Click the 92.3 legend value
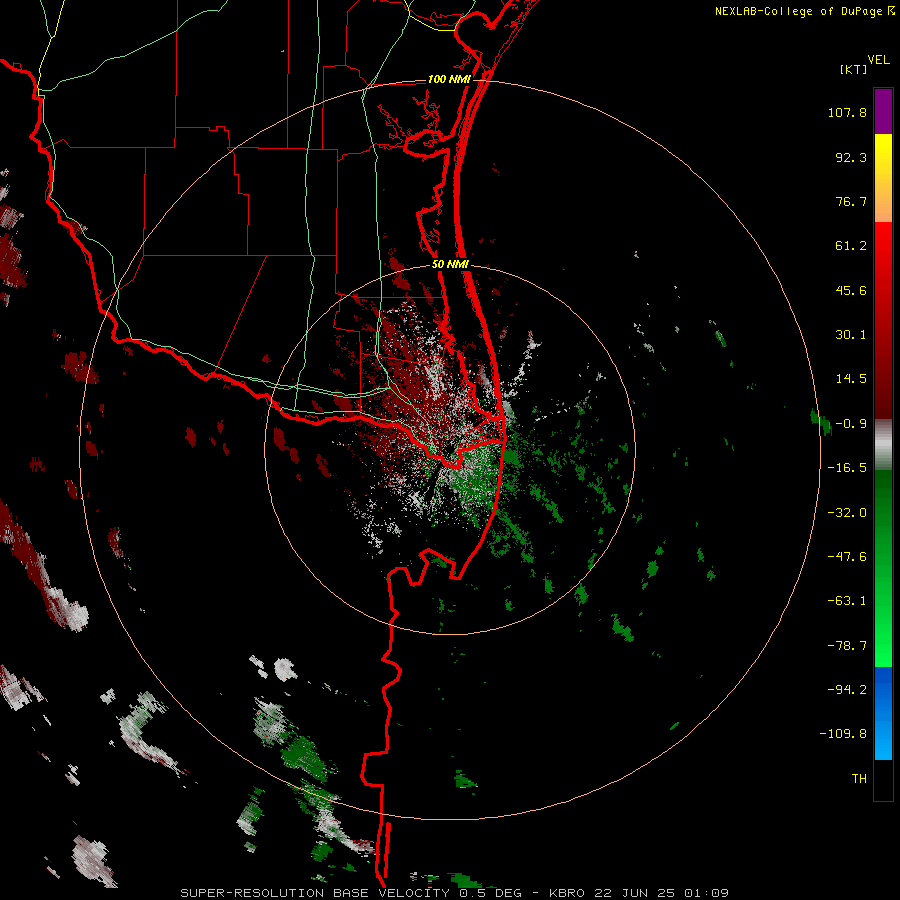The height and width of the screenshot is (900, 900). click(851, 157)
